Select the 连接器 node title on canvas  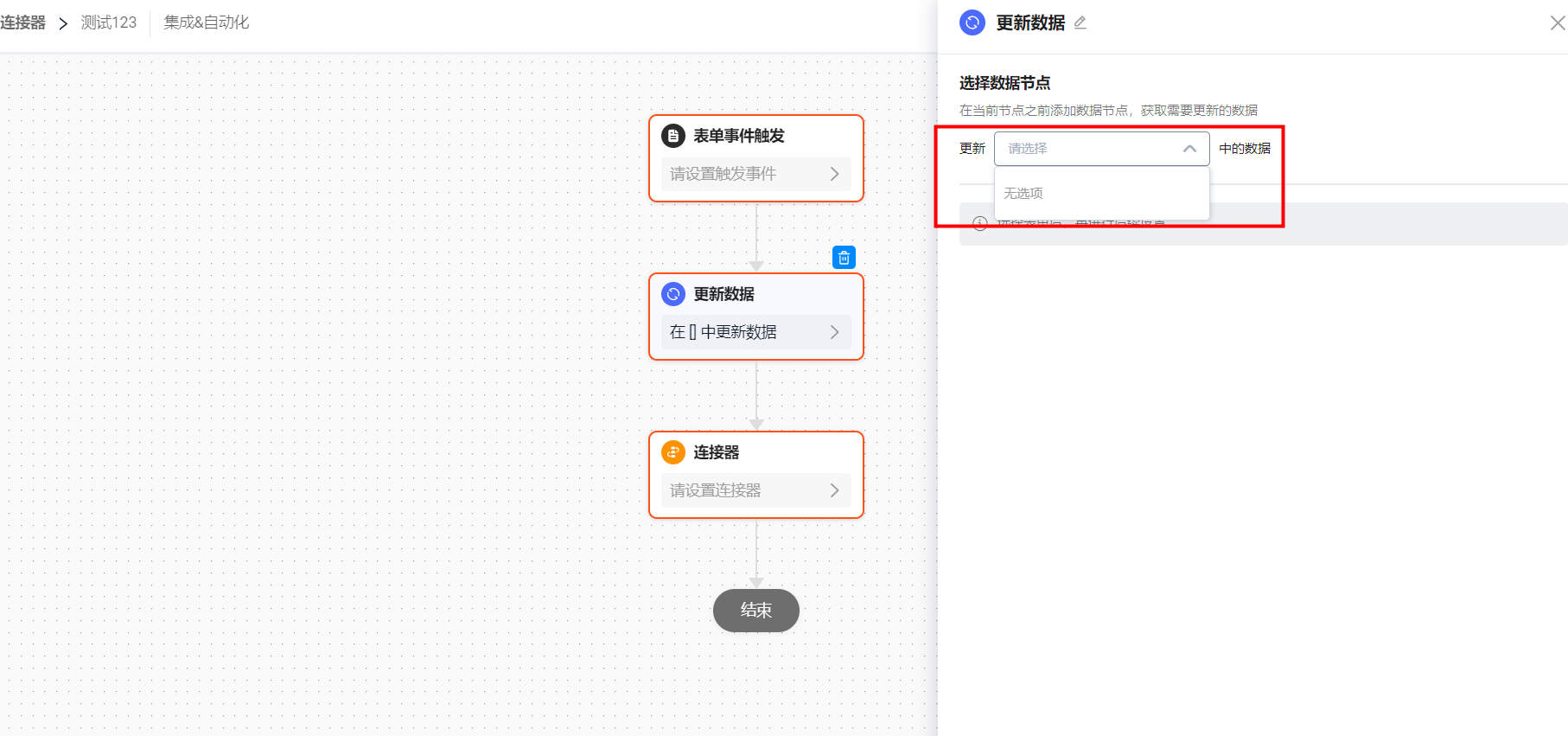pyautogui.click(x=717, y=452)
